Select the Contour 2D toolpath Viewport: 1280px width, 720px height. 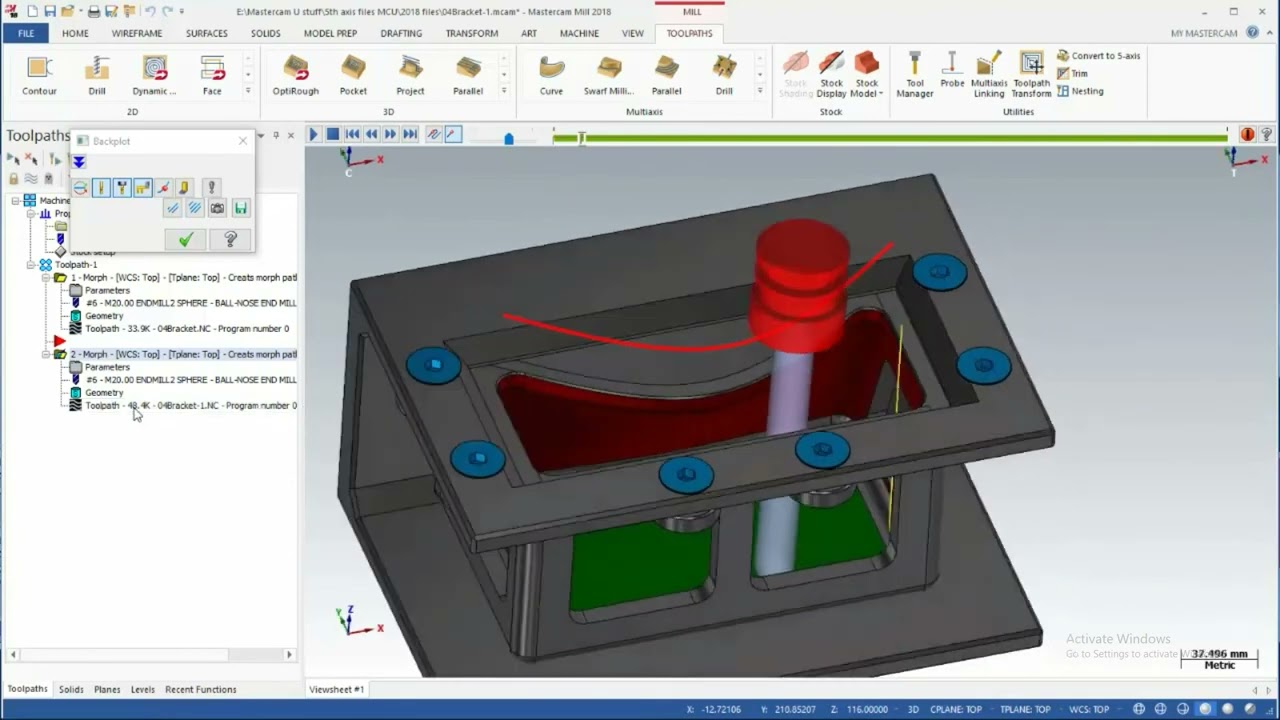[x=39, y=76]
